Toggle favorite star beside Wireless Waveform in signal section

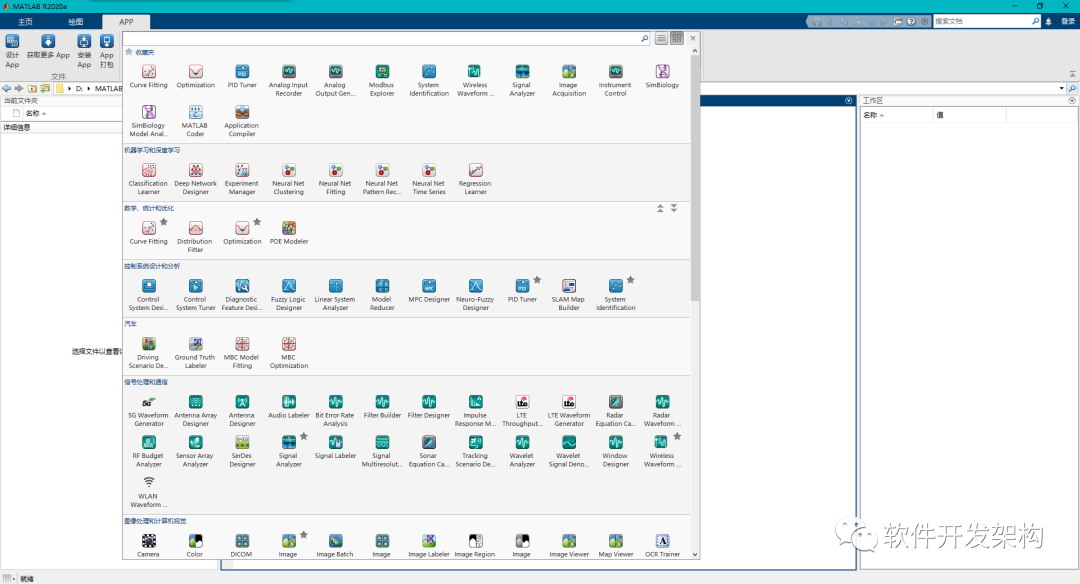tap(677, 436)
